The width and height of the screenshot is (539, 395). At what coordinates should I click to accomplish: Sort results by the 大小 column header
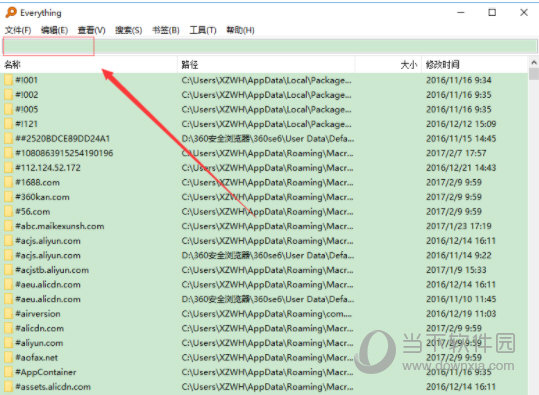click(x=388, y=64)
